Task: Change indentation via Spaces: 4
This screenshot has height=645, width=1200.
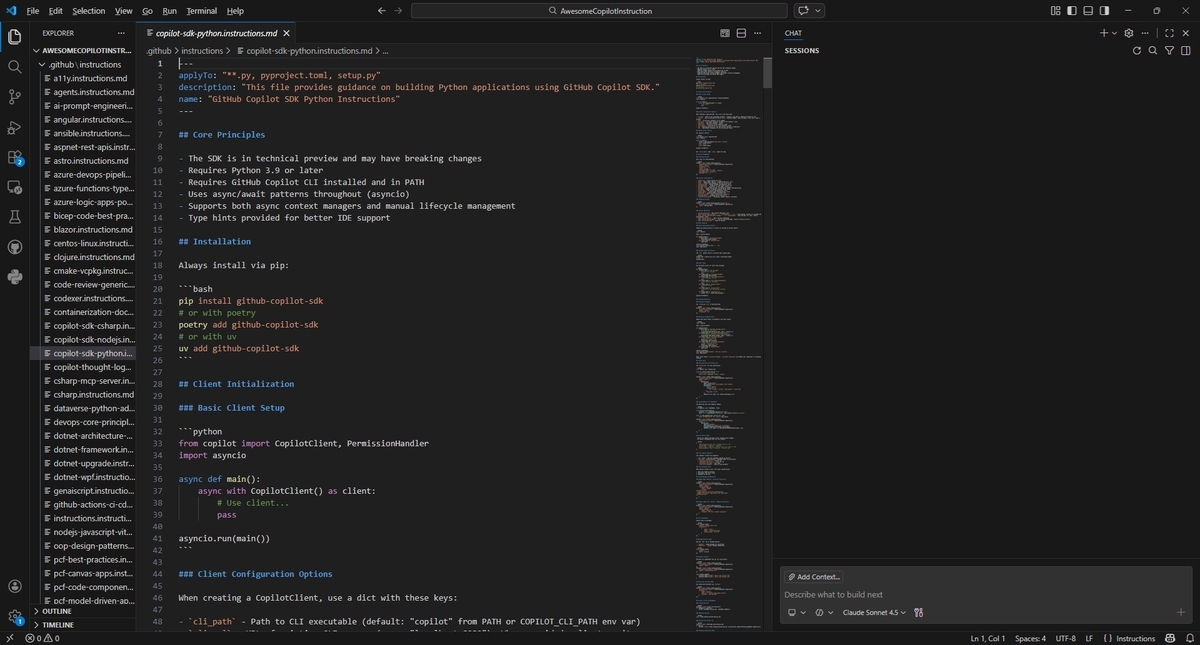Action: tap(1030, 638)
